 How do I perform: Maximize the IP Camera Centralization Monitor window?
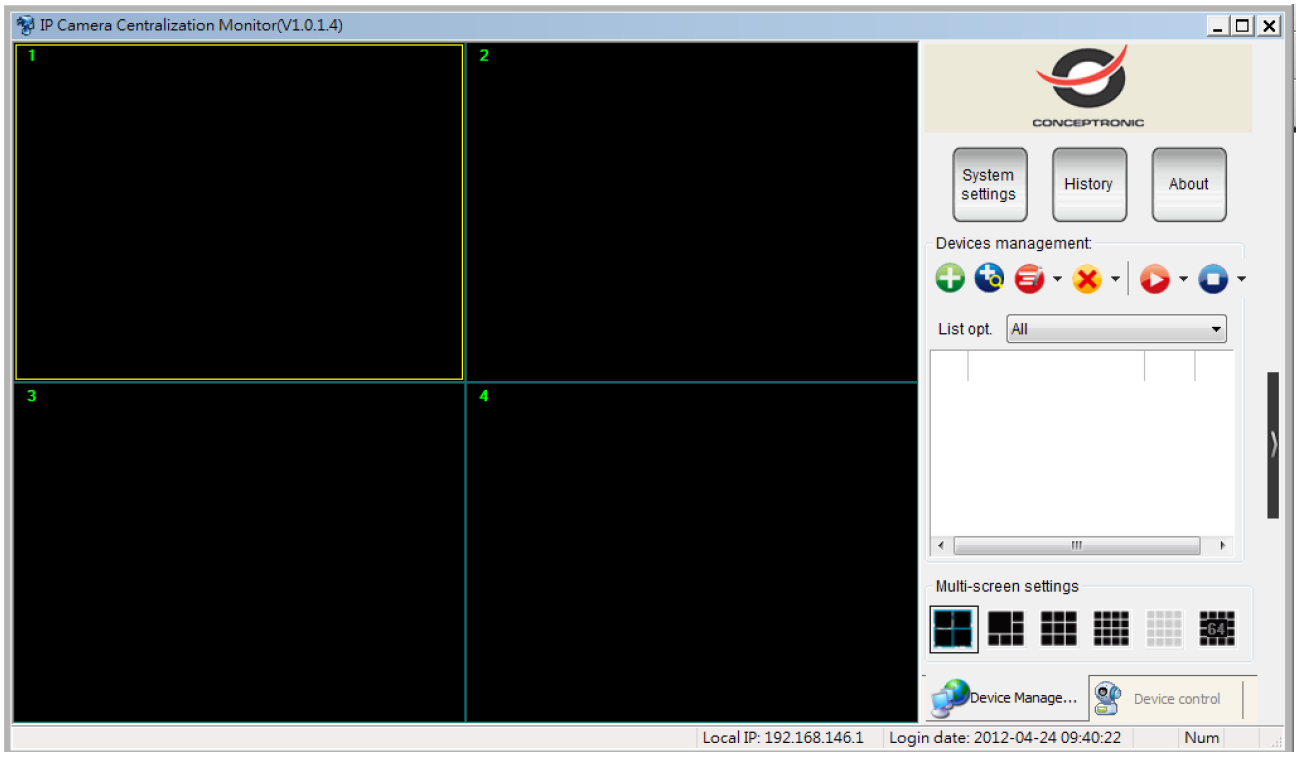tap(1243, 26)
